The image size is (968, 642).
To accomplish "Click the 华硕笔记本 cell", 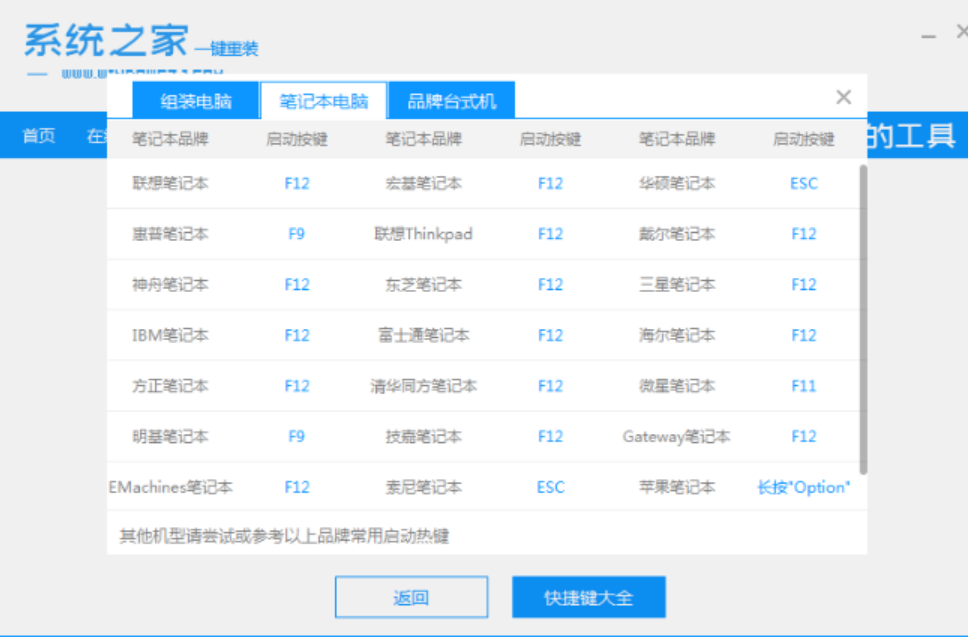I will [677, 183].
